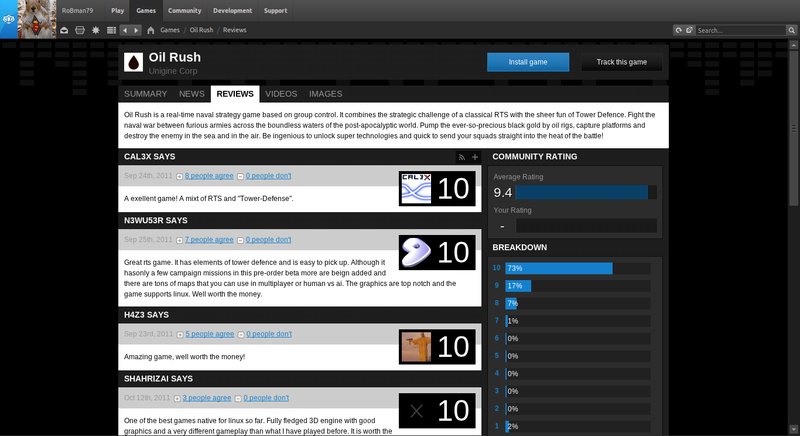The image size is (800, 436).
Task: Click SHAHRIZAI's X avatar image
Action: [416, 411]
